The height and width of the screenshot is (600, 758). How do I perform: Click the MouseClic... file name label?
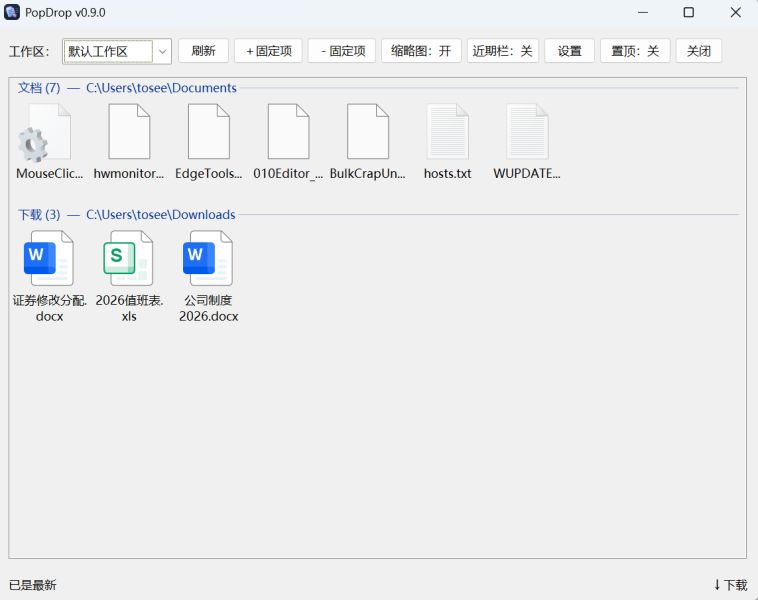49,174
